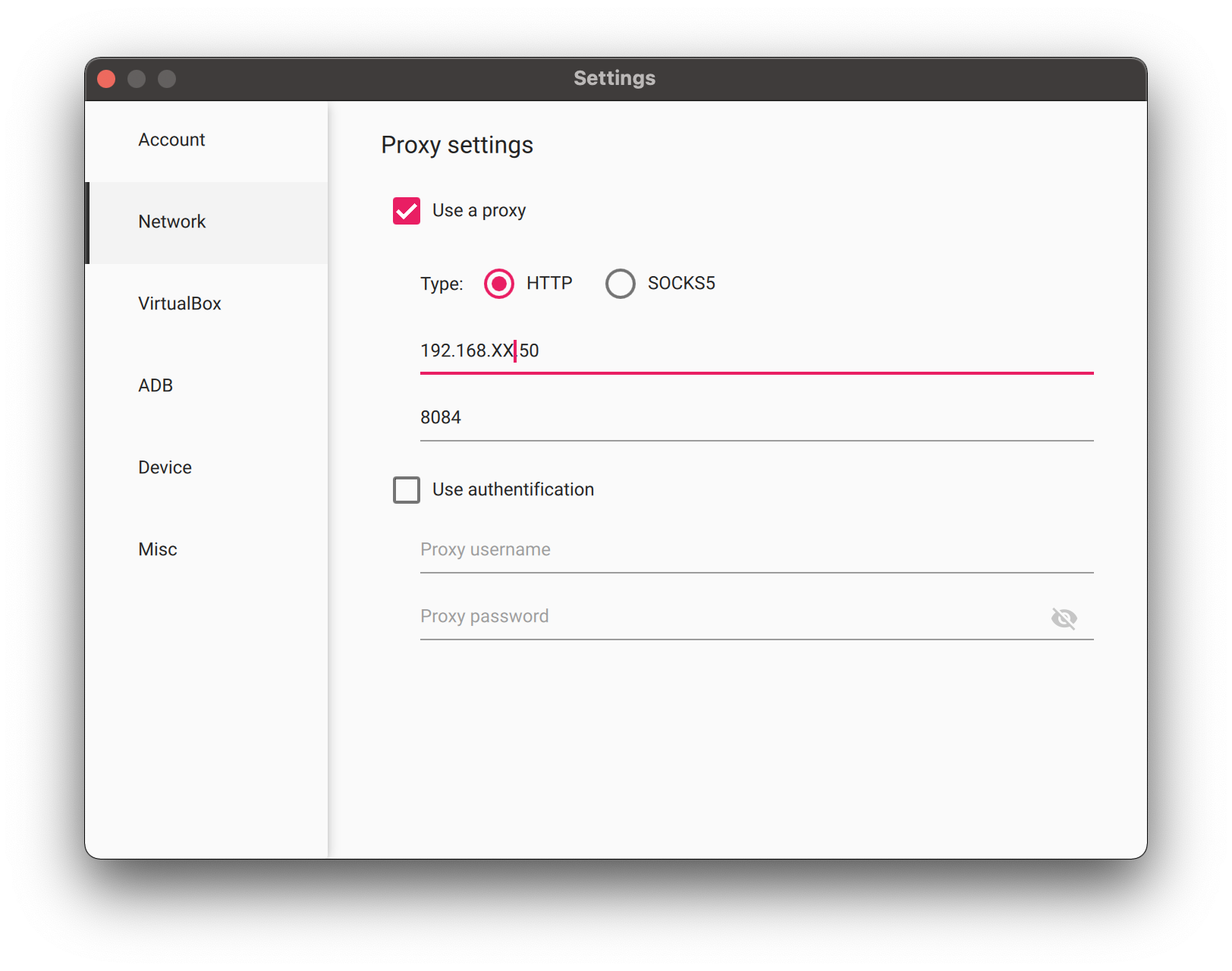Click the yellow minimize traffic light

click(137, 78)
